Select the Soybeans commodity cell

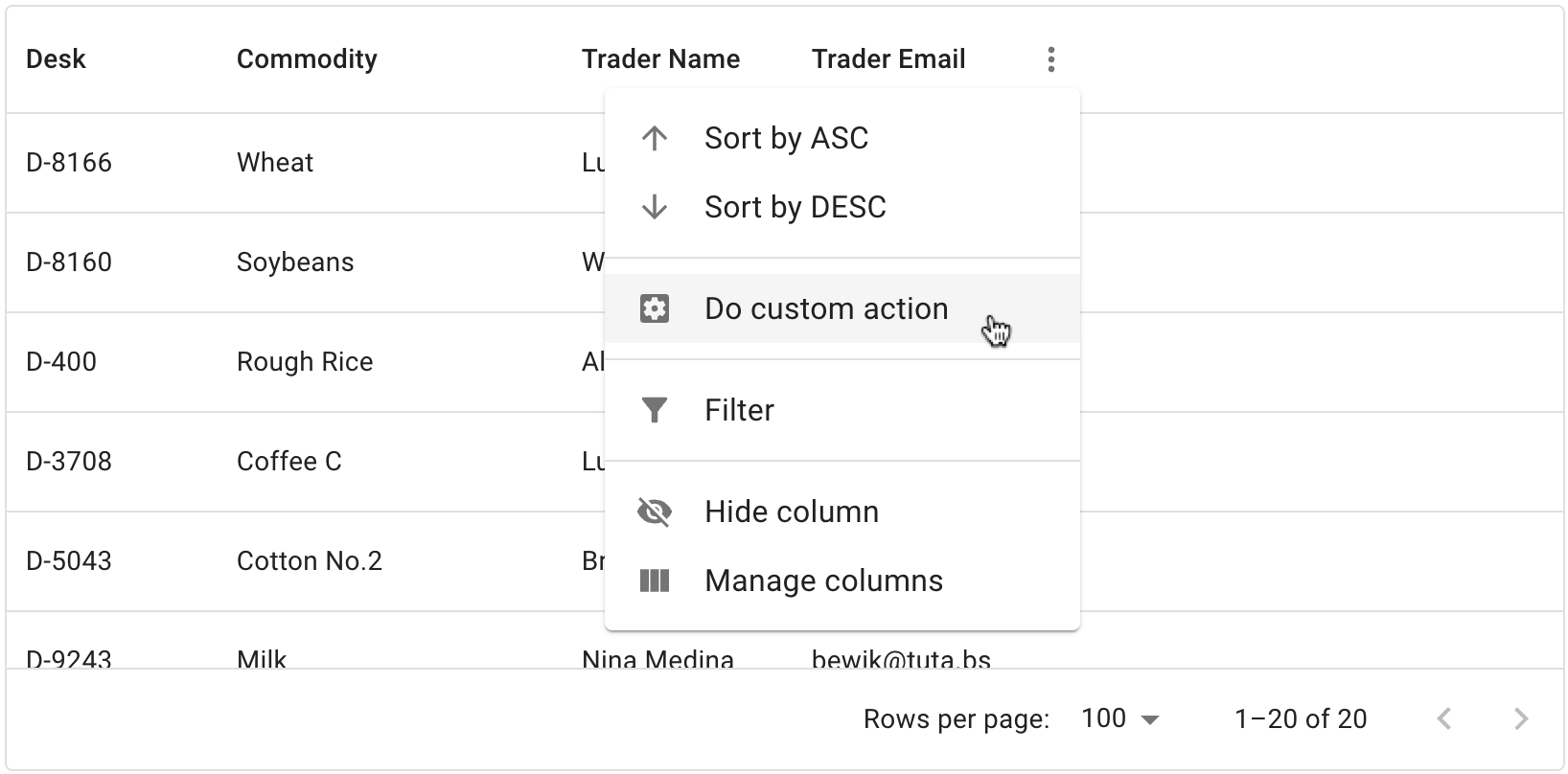click(x=295, y=262)
